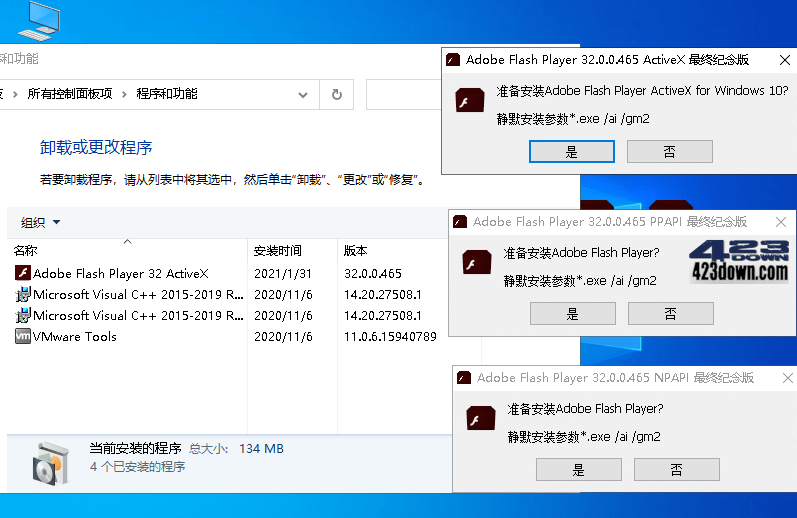Confirm 是 in the PPAPI install dialog
Viewport: 797px width, 518px height.
pyautogui.click(x=572, y=314)
